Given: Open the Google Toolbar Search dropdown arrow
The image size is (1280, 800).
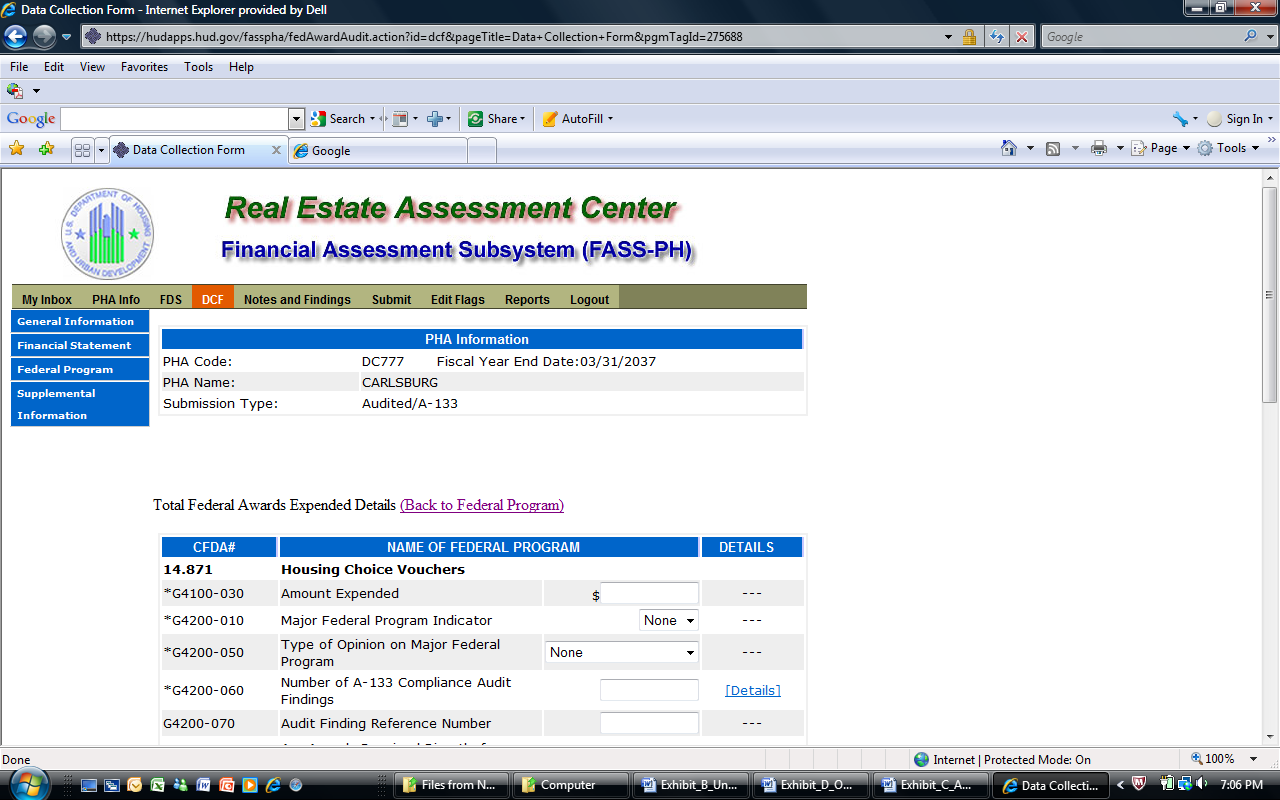Looking at the screenshot, I should tap(372, 119).
